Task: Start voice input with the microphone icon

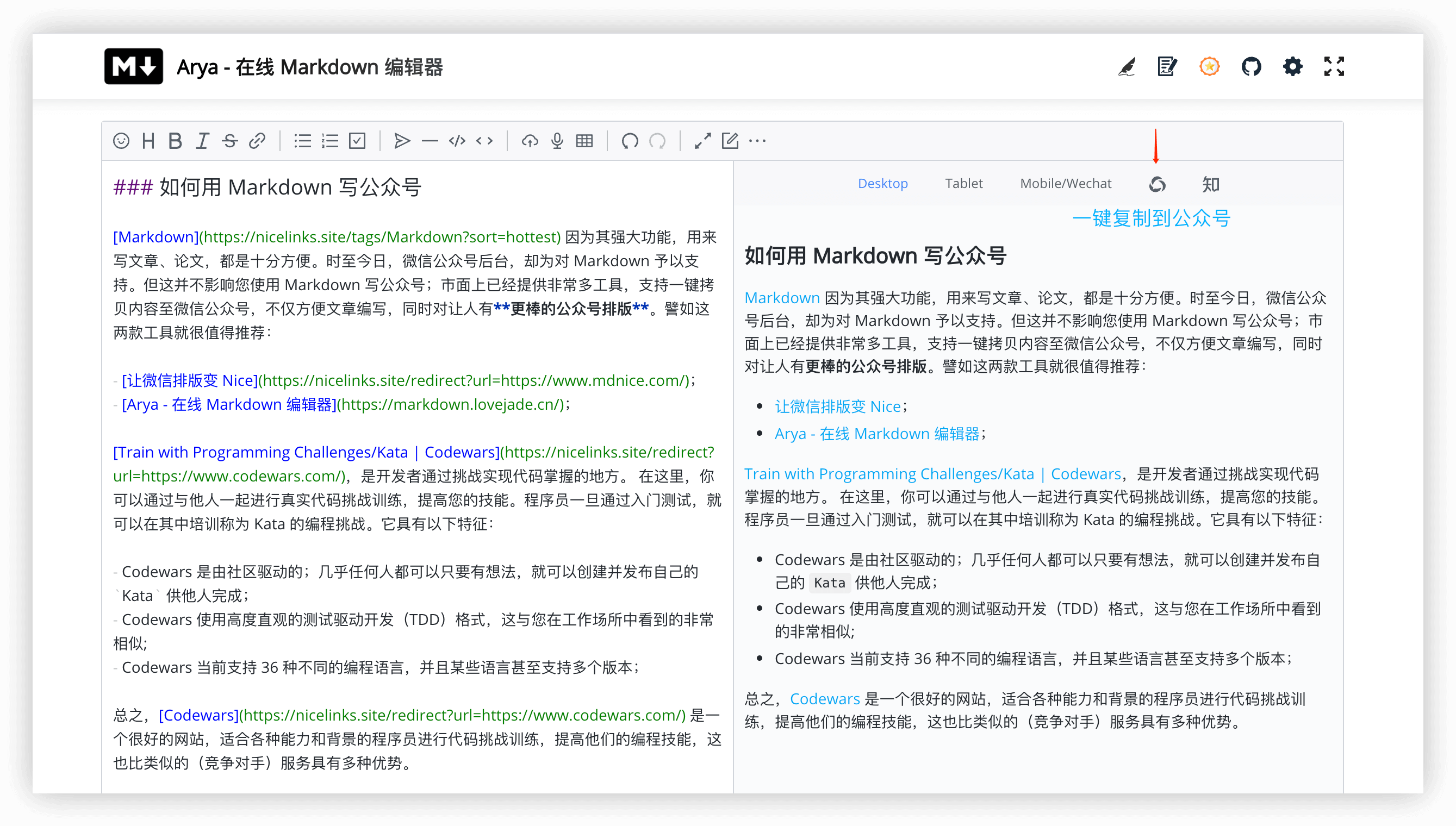Action: (x=557, y=141)
